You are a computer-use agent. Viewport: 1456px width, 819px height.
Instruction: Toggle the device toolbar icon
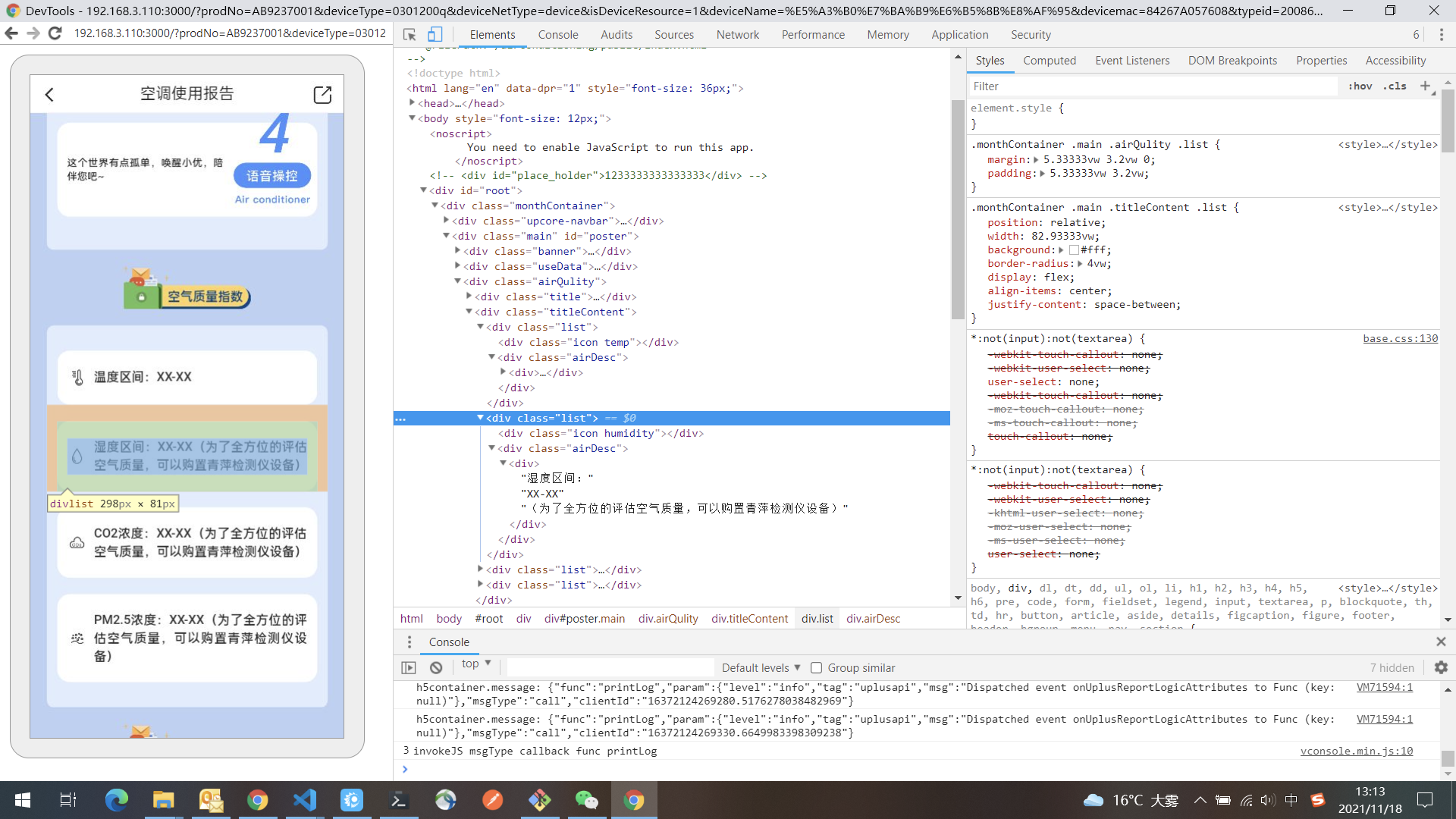pos(435,35)
